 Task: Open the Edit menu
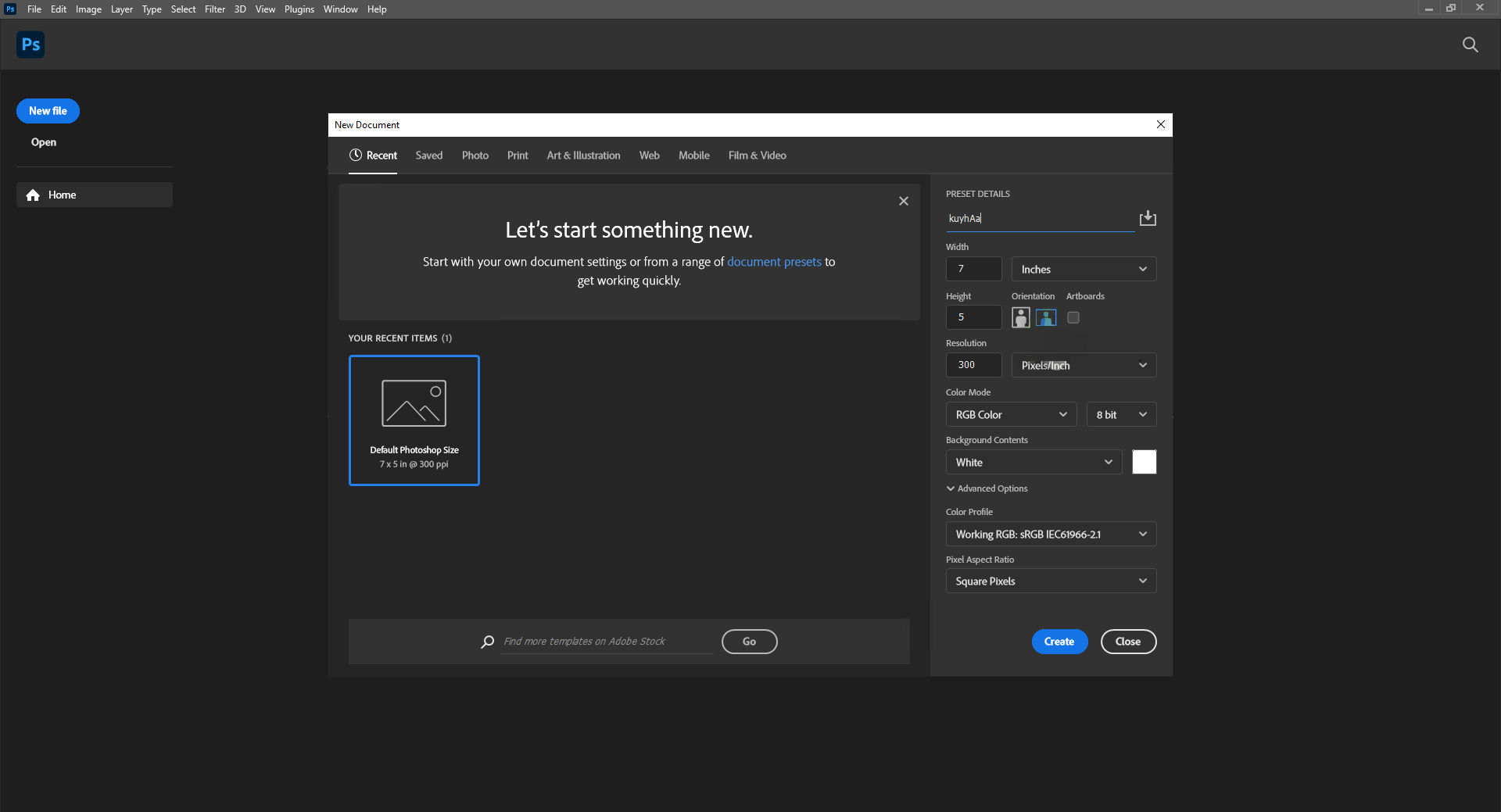59,9
